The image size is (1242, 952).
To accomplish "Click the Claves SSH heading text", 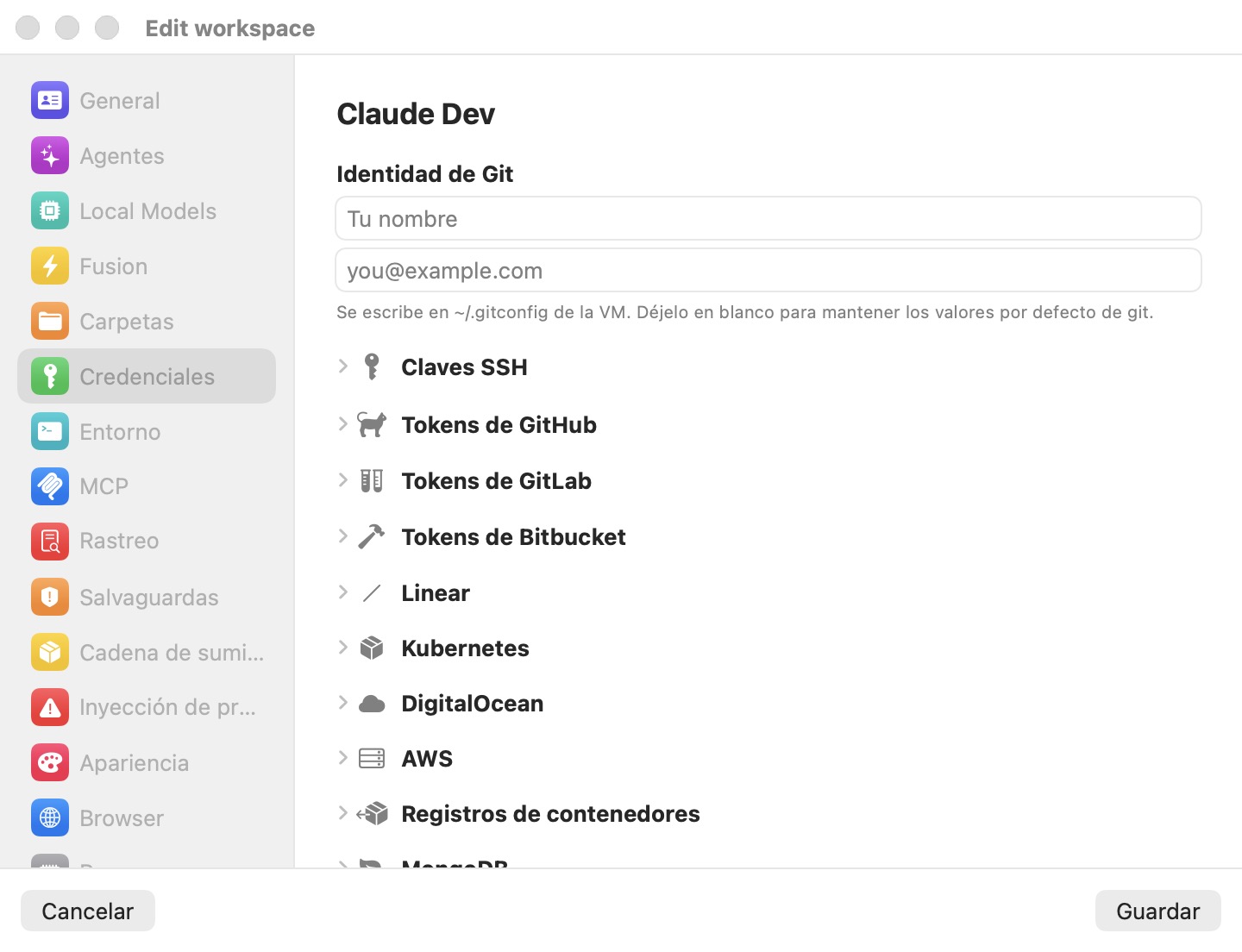I will coord(464,367).
